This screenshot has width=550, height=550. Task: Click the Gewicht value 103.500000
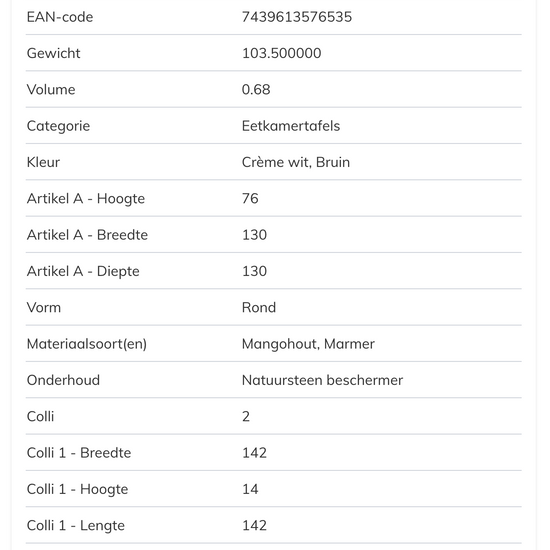coord(281,53)
